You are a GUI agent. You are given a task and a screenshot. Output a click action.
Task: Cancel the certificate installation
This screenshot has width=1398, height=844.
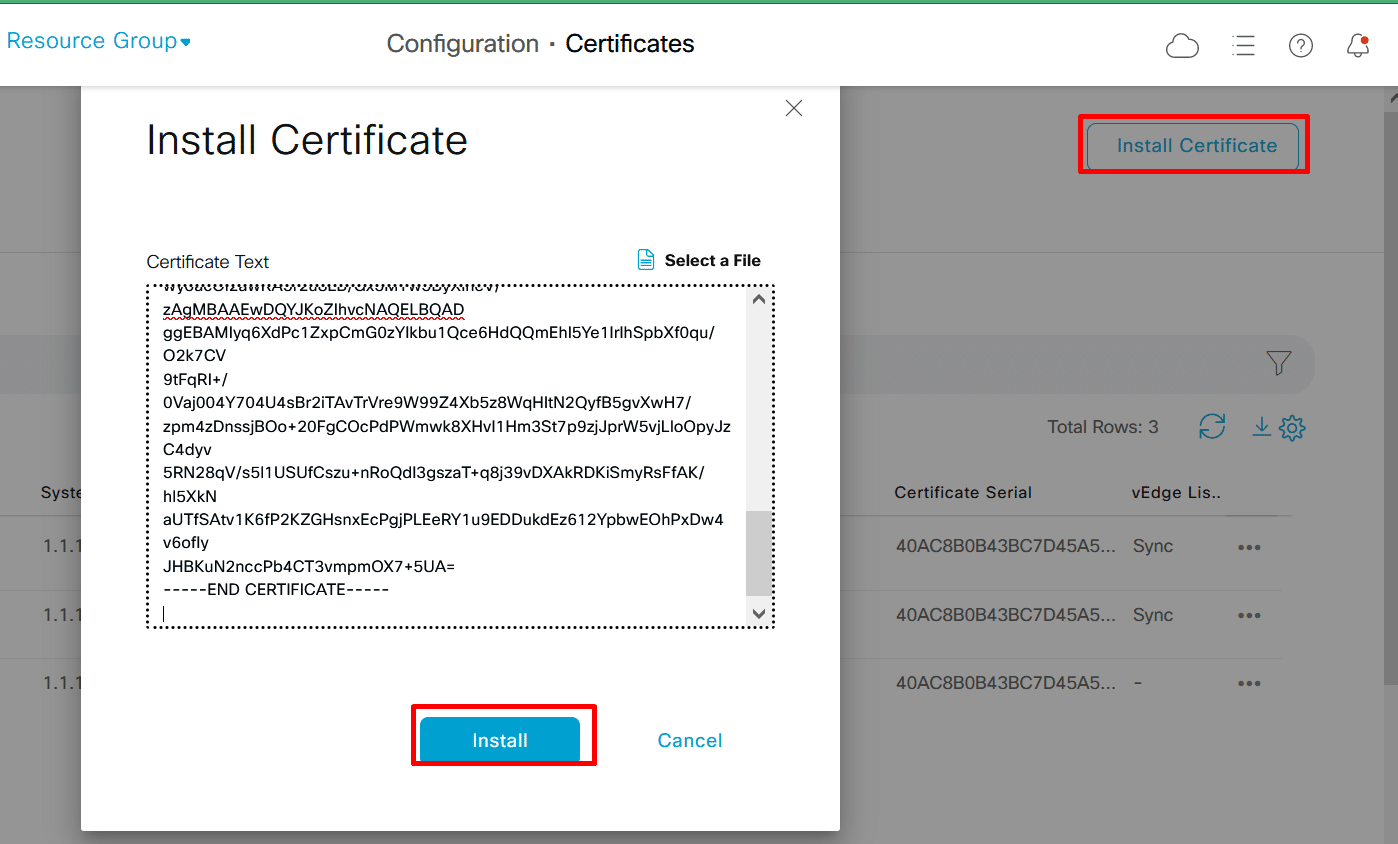click(x=689, y=740)
